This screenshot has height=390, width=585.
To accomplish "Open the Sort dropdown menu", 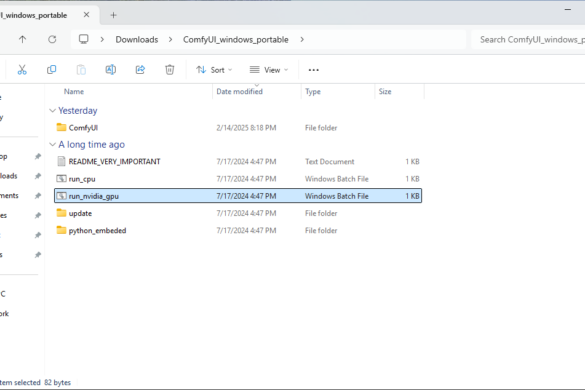I will [214, 70].
